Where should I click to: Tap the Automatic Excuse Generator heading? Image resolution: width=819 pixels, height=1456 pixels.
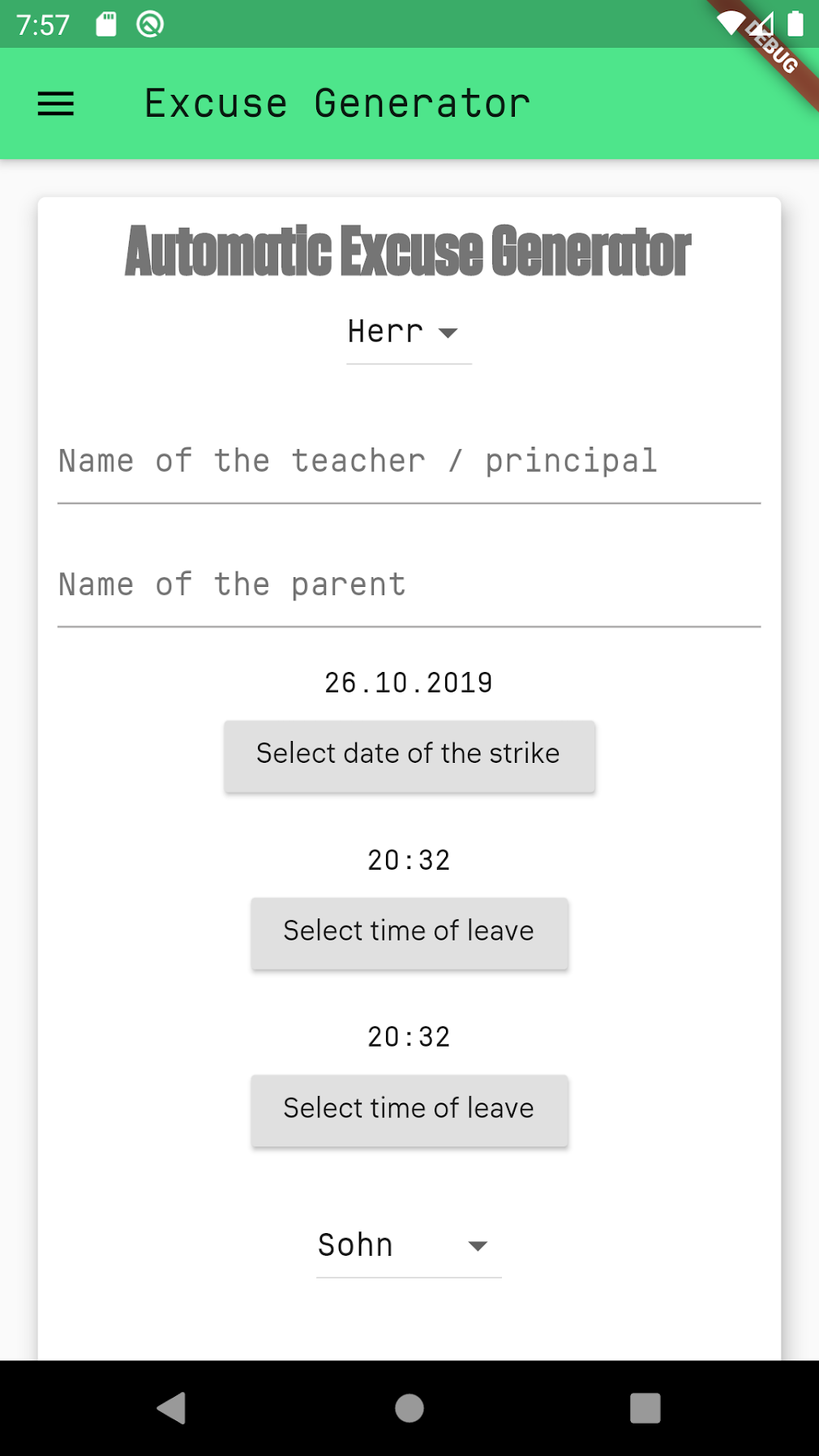tap(409, 252)
